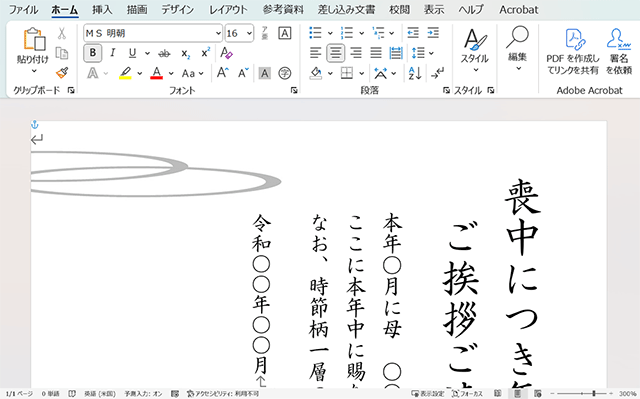Open the Clipboard pane launcher
Image resolution: width=640 pixels, height=399 pixels.
(x=71, y=90)
